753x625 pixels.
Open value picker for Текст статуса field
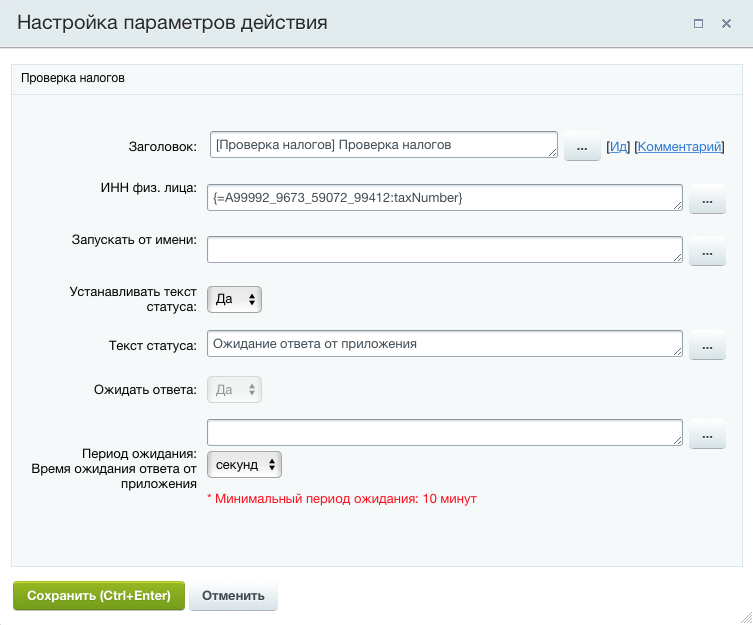tap(707, 346)
